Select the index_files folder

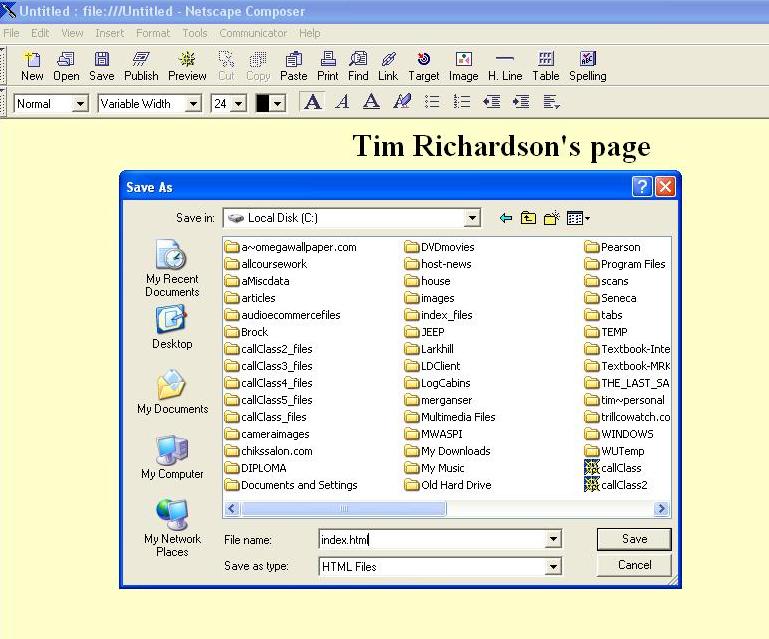[439, 315]
